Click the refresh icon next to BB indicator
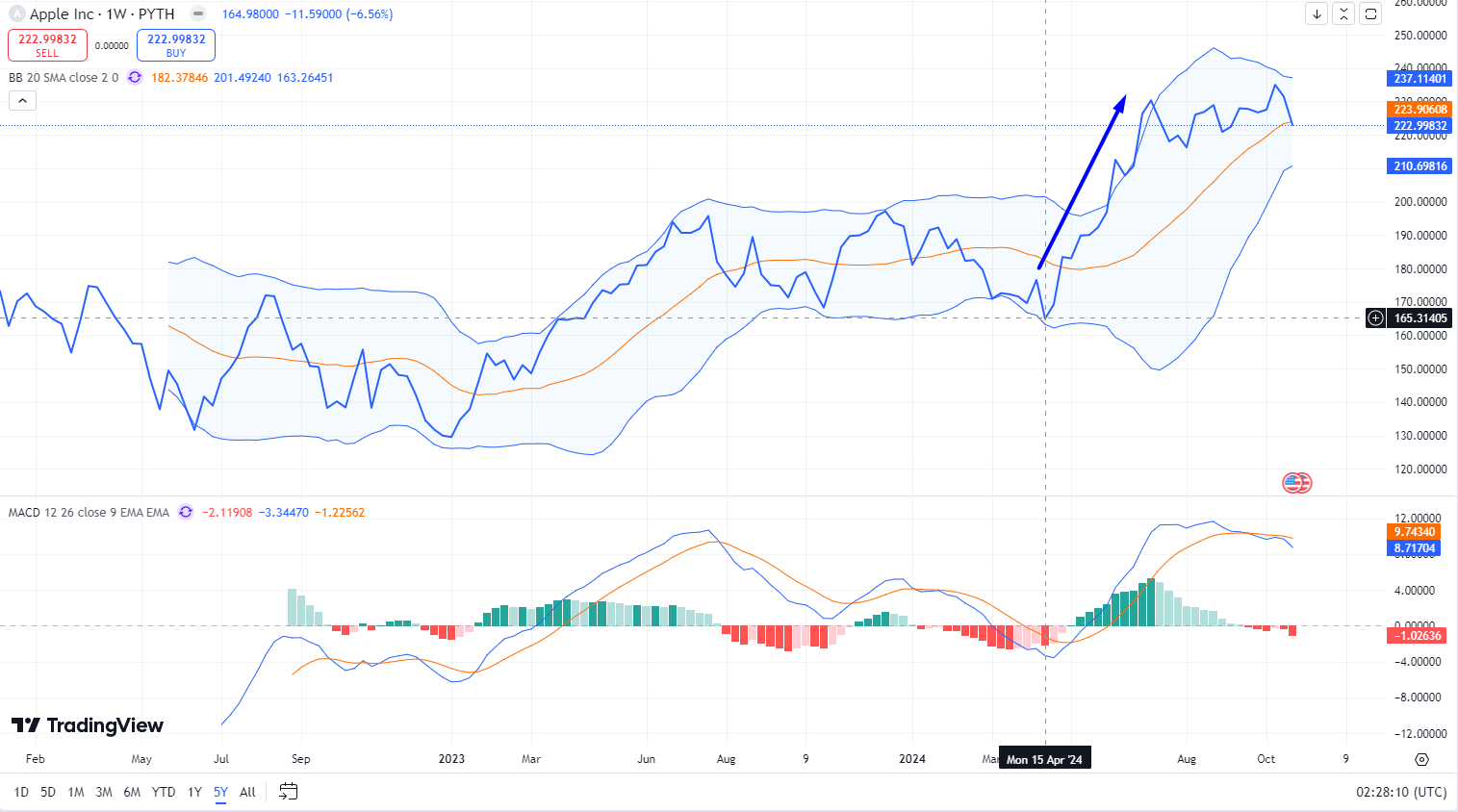The image size is (1458, 812). click(135, 78)
